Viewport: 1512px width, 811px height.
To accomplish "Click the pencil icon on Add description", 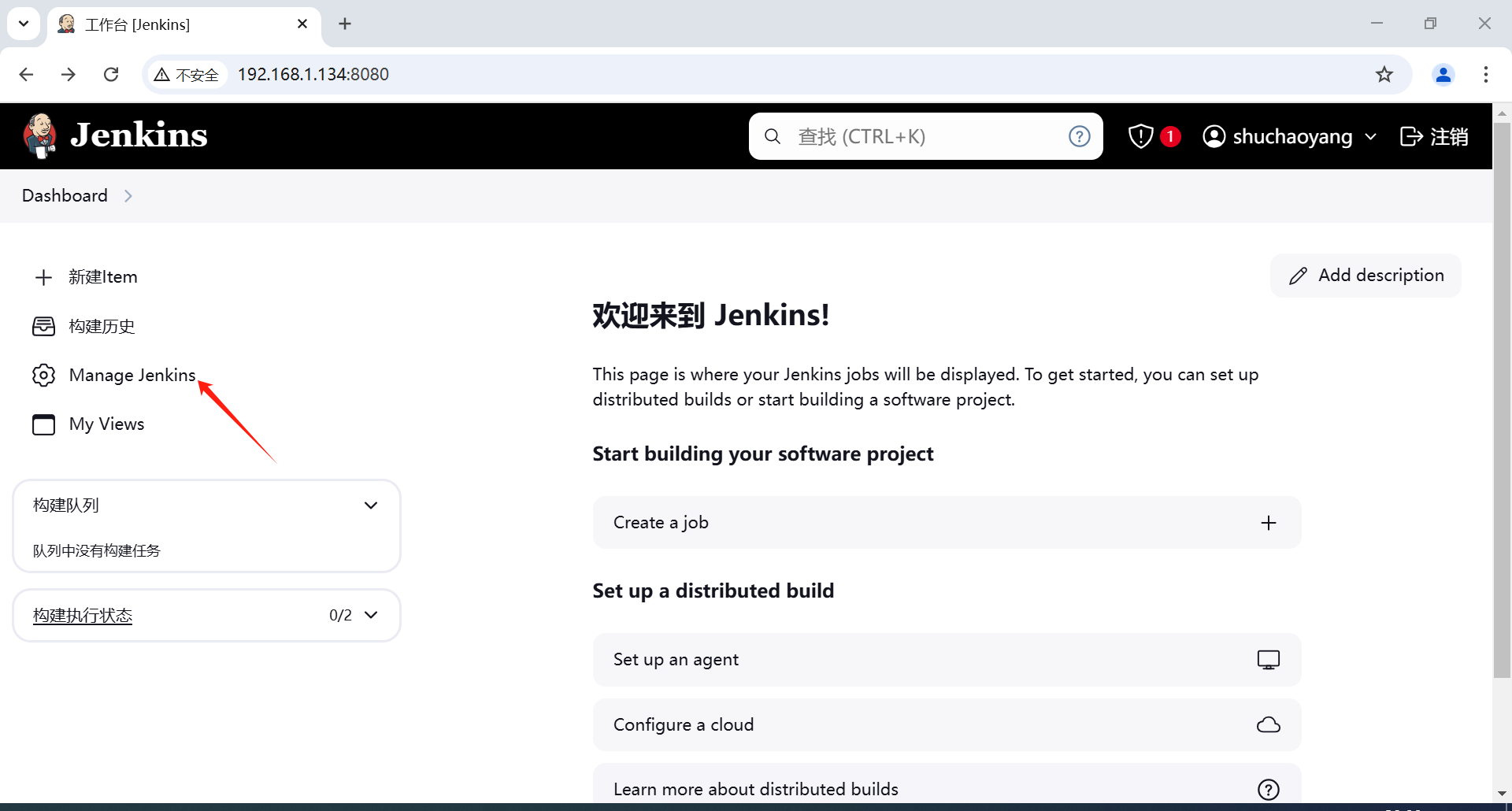I will pos(1298,276).
